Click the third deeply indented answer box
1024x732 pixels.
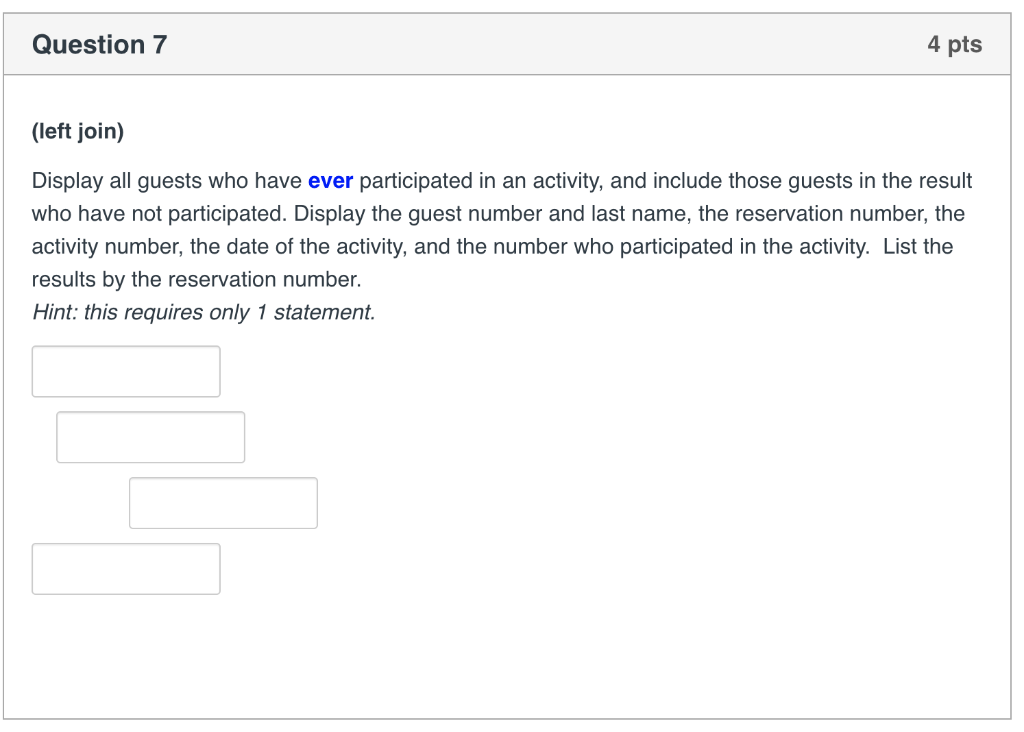[223, 502]
